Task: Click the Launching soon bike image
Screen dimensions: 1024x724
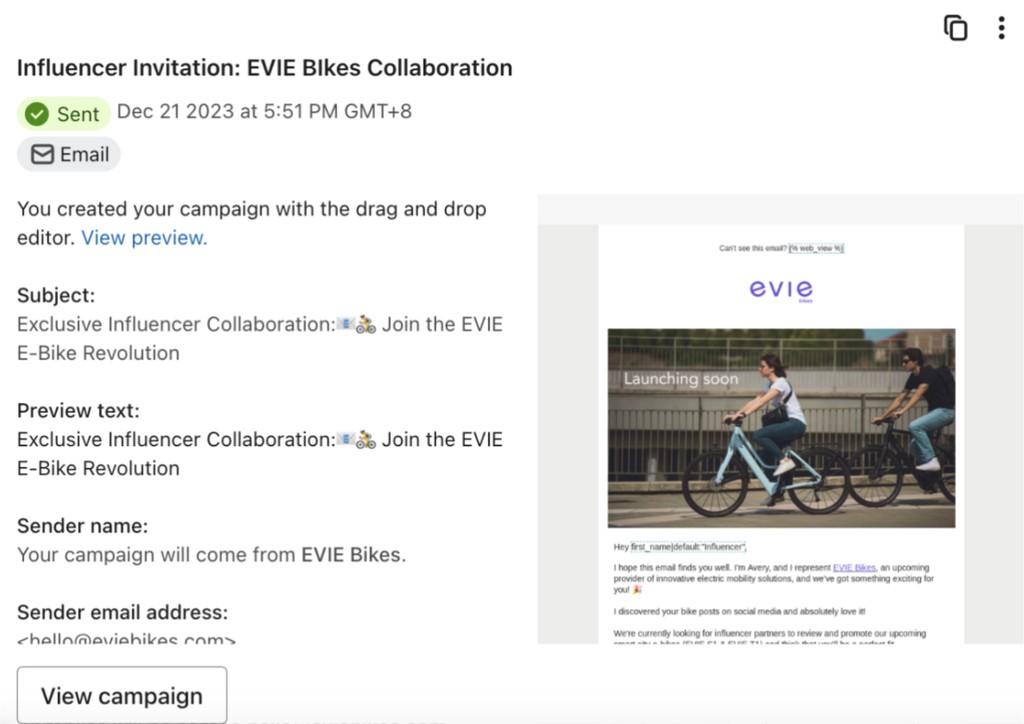Action: pos(781,428)
